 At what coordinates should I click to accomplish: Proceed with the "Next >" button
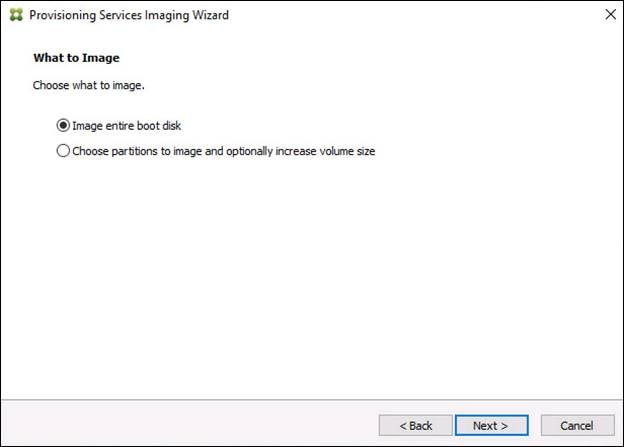click(491, 425)
